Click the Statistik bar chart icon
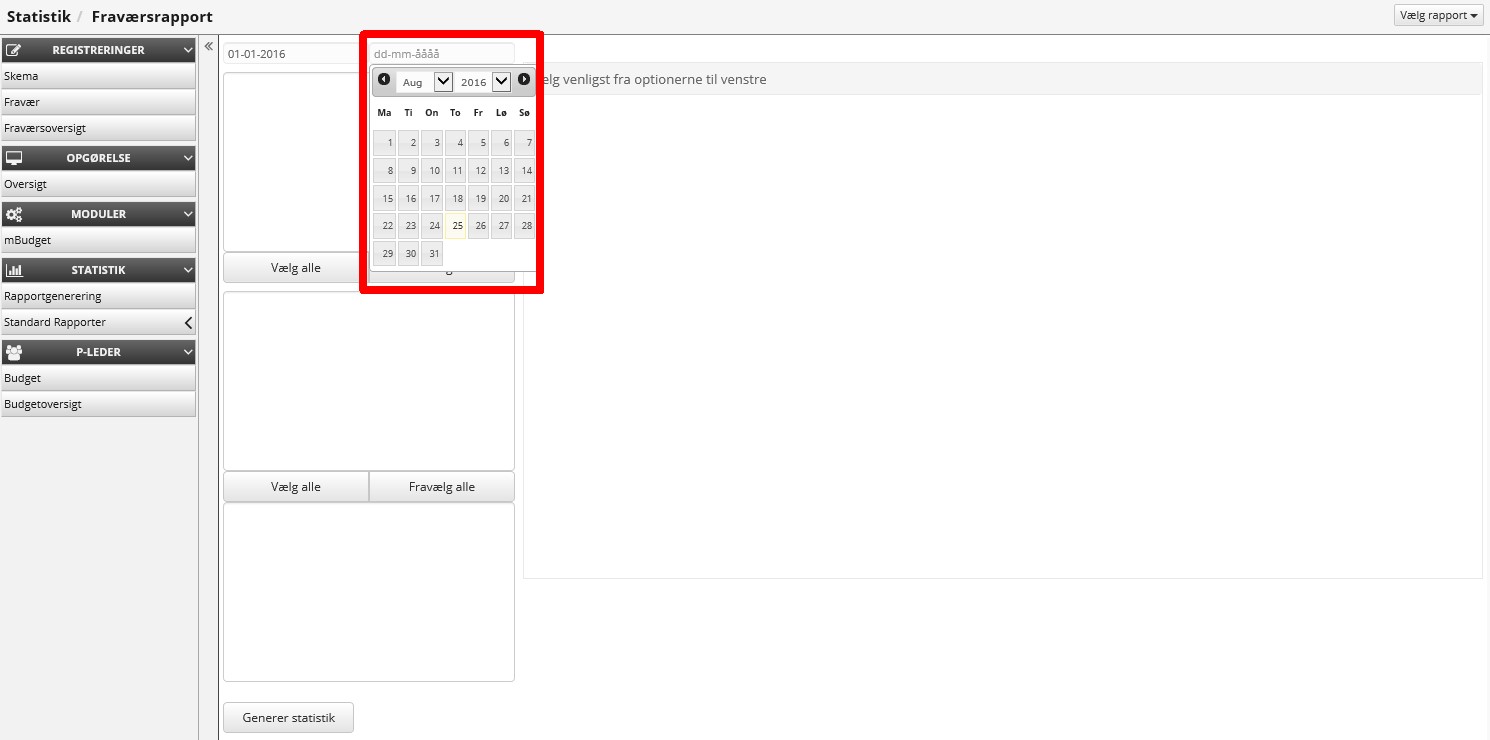This screenshot has height=740, width=1490. tap(14, 270)
